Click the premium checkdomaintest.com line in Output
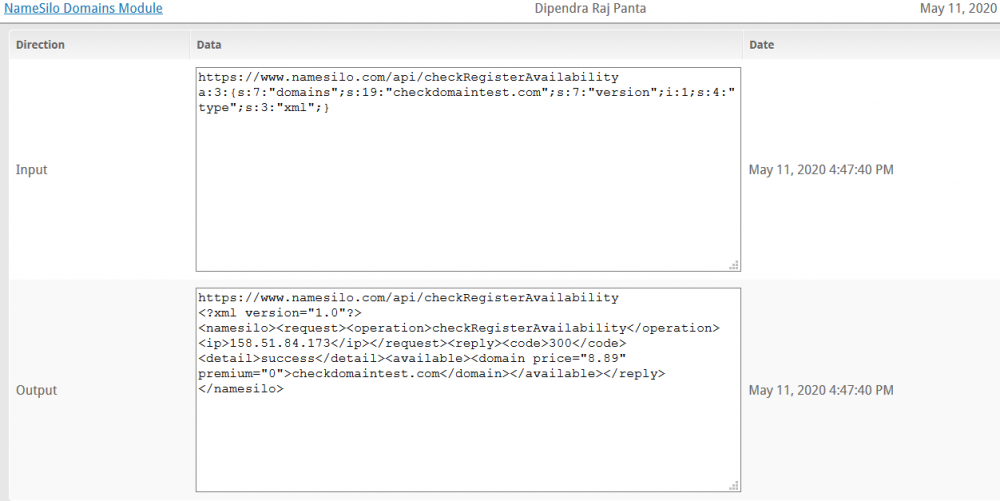 tap(432, 374)
